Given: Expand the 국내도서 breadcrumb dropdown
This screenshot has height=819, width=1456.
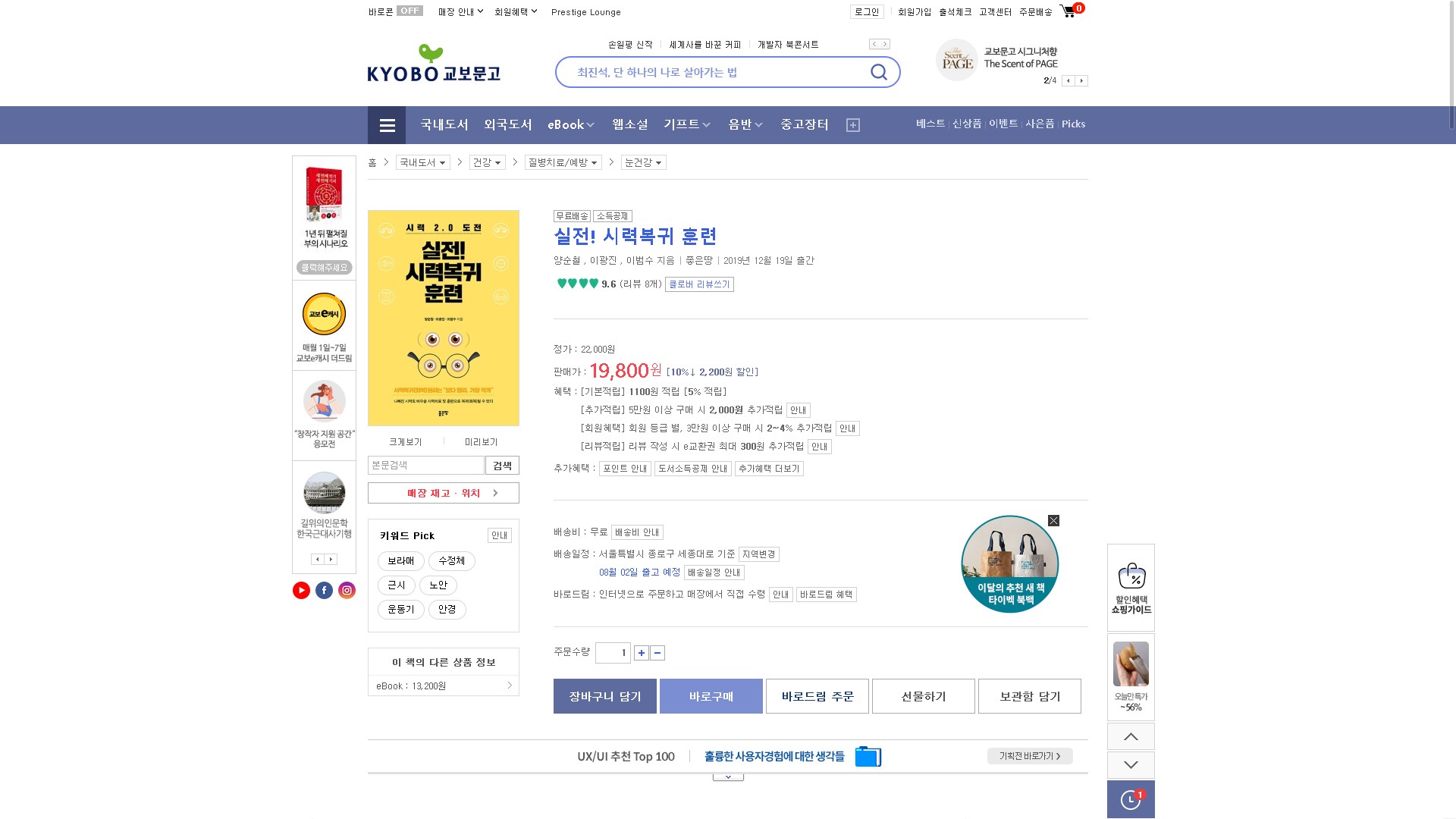Looking at the screenshot, I should [x=422, y=163].
